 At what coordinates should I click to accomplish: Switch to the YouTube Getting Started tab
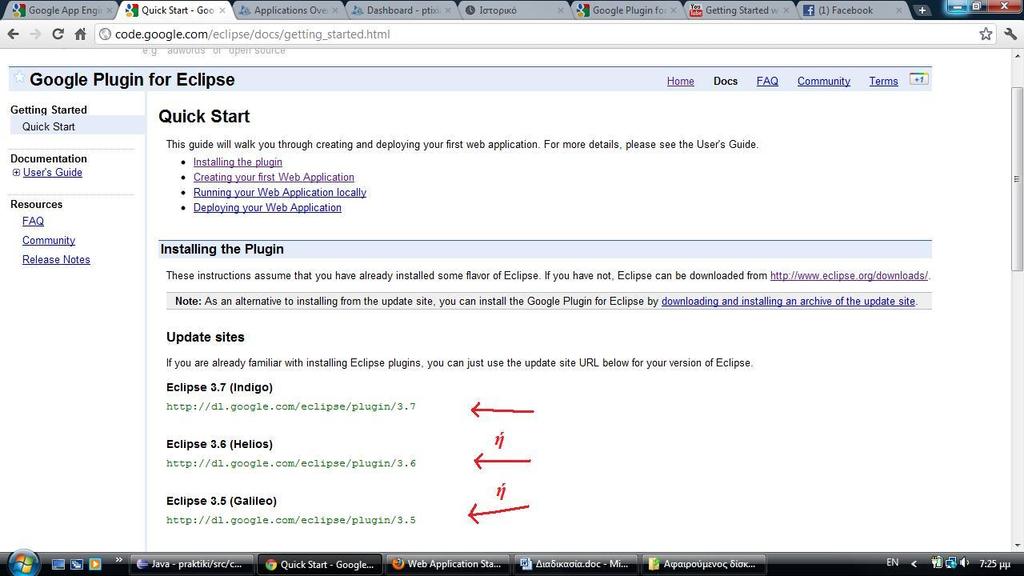[x=740, y=10]
